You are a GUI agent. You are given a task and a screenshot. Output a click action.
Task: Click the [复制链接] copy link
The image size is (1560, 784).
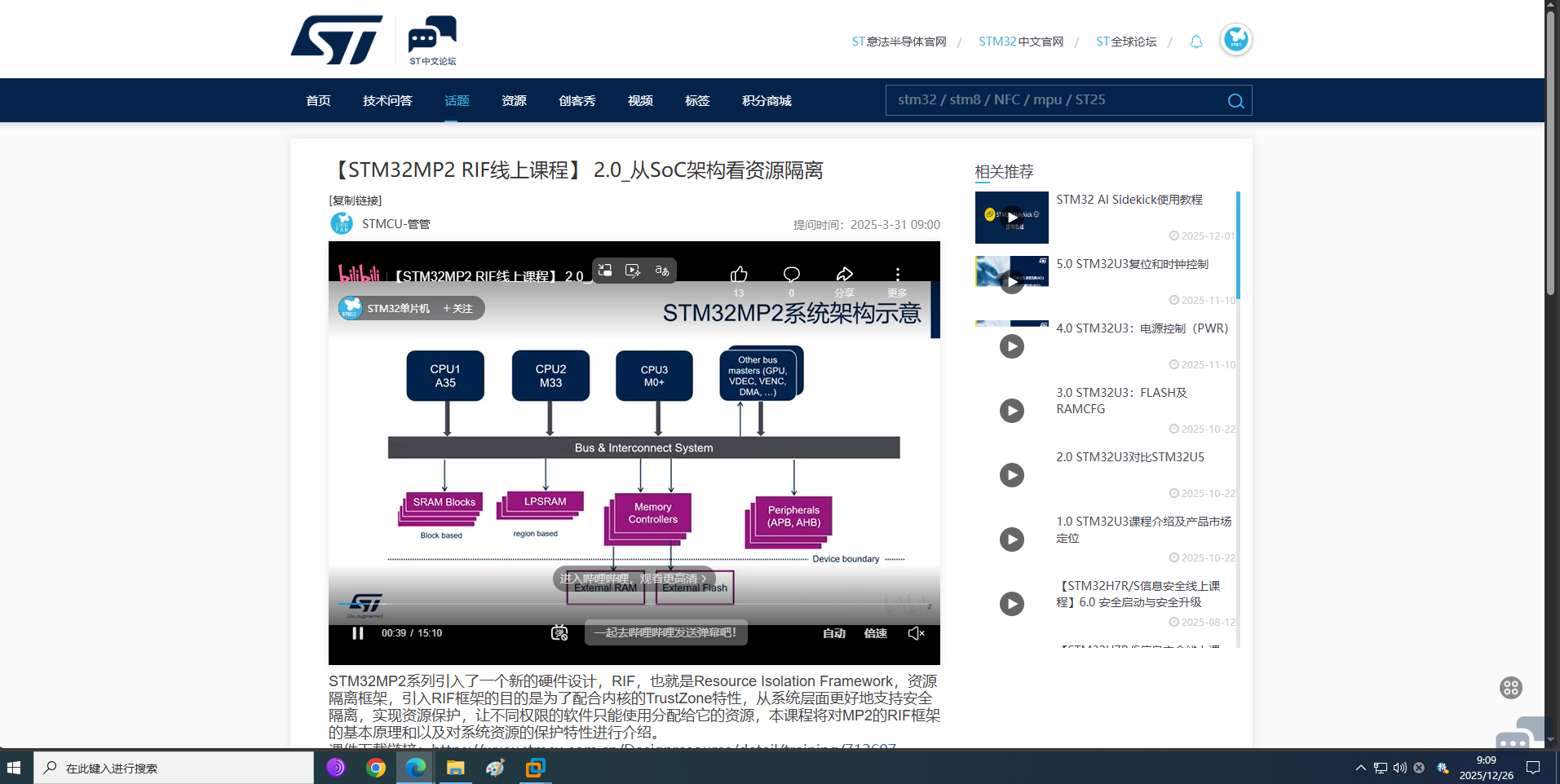pos(356,200)
